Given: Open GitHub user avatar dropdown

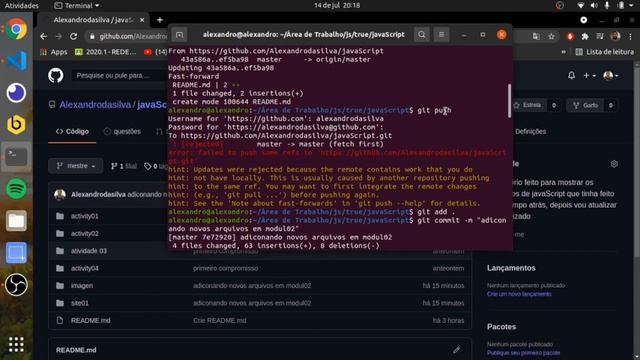Looking at the screenshot, I should pos(611,76).
